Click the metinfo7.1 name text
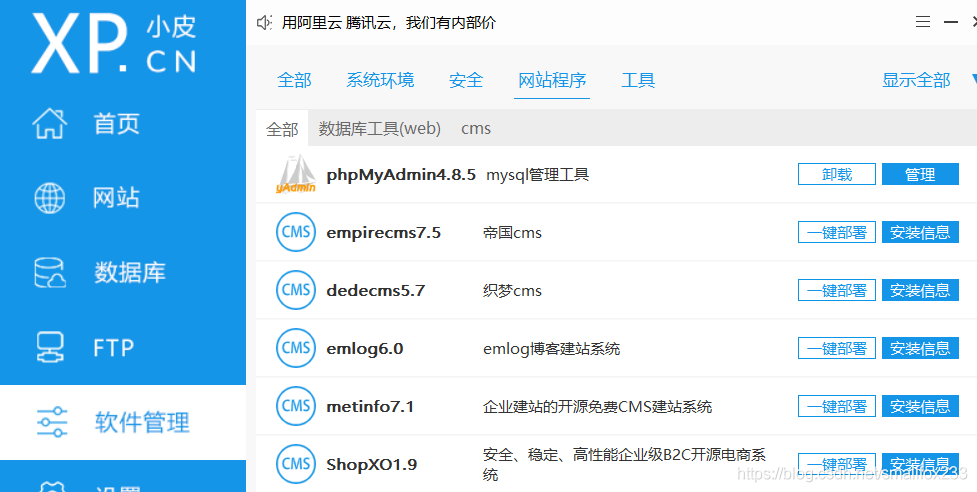977x492 pixels. (x=369, y=407)
